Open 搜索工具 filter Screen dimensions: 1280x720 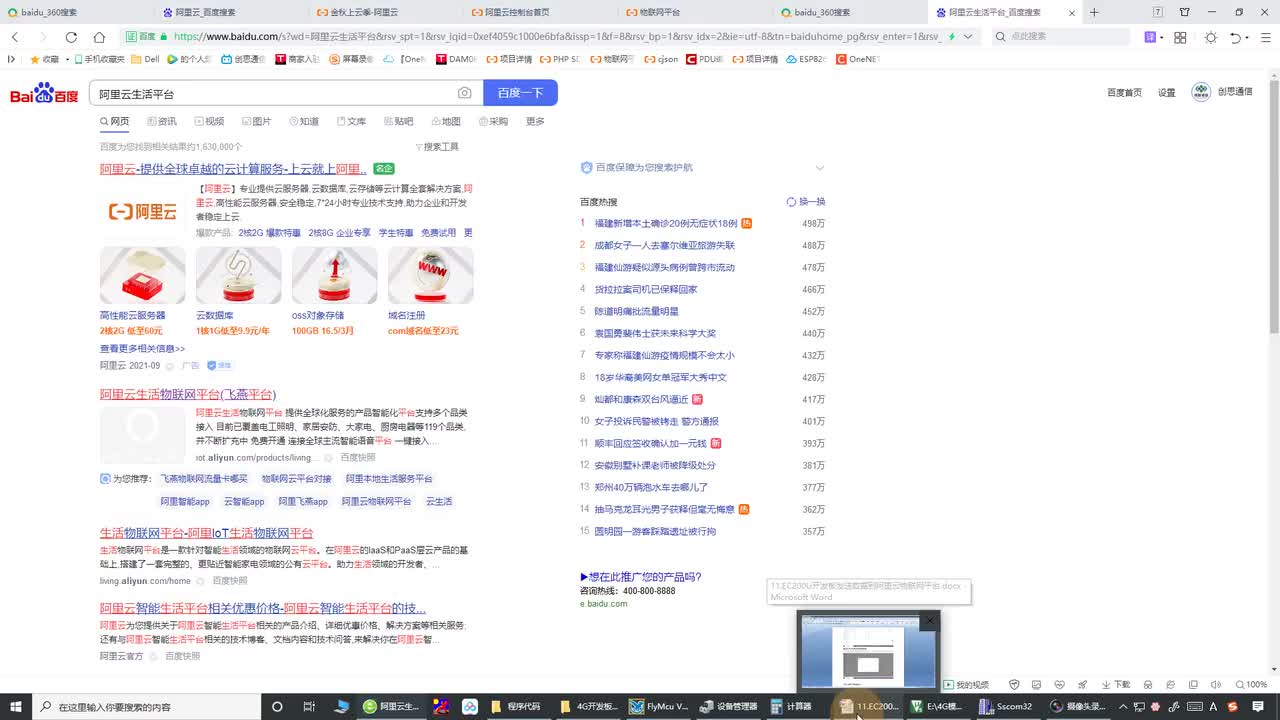click(x=437, y=147)
